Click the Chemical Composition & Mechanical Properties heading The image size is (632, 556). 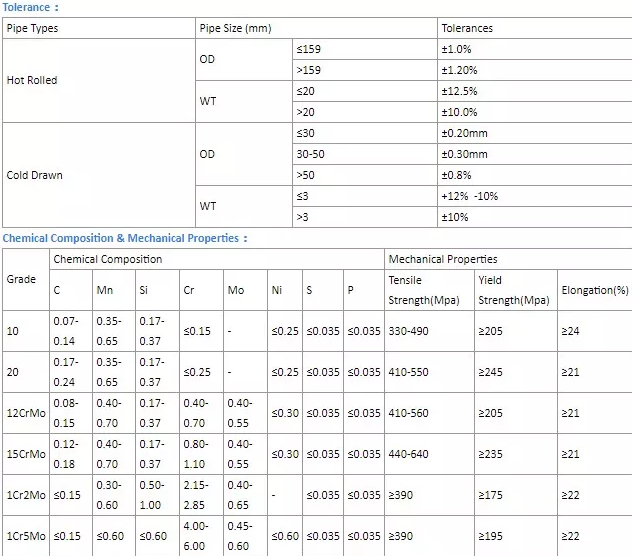point(124,238)
